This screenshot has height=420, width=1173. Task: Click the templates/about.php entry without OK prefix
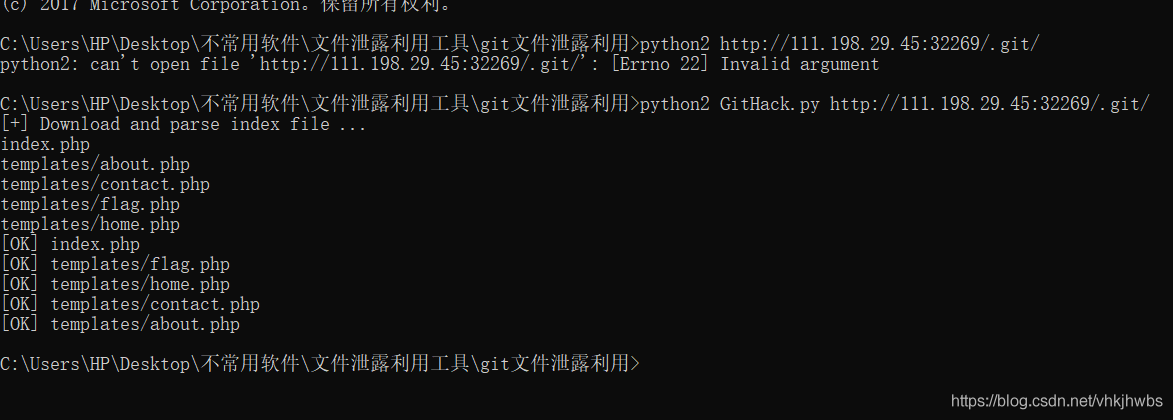tap(95, 164)
